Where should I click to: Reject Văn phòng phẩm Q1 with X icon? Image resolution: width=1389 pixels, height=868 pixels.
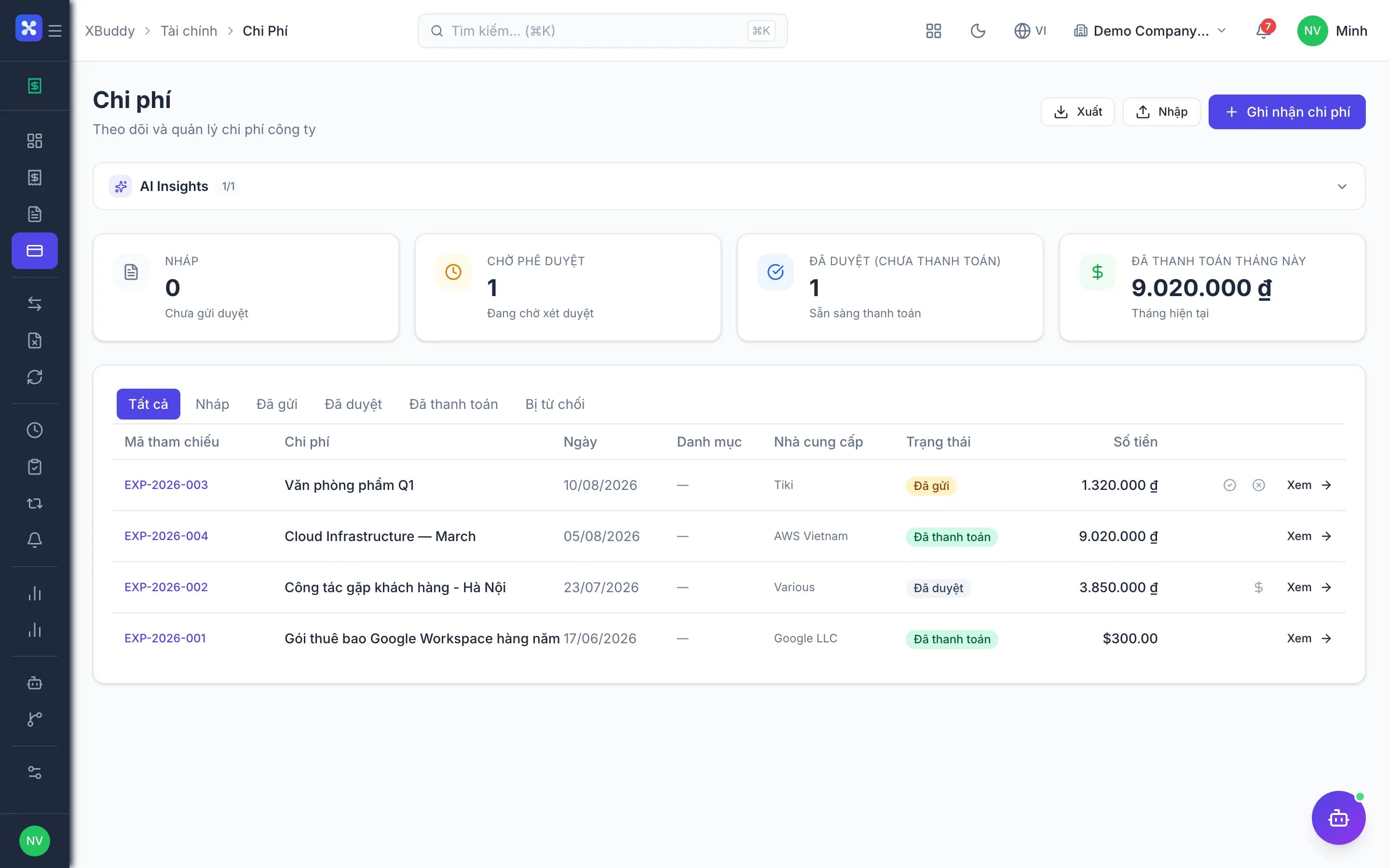tap(1258, 485)
